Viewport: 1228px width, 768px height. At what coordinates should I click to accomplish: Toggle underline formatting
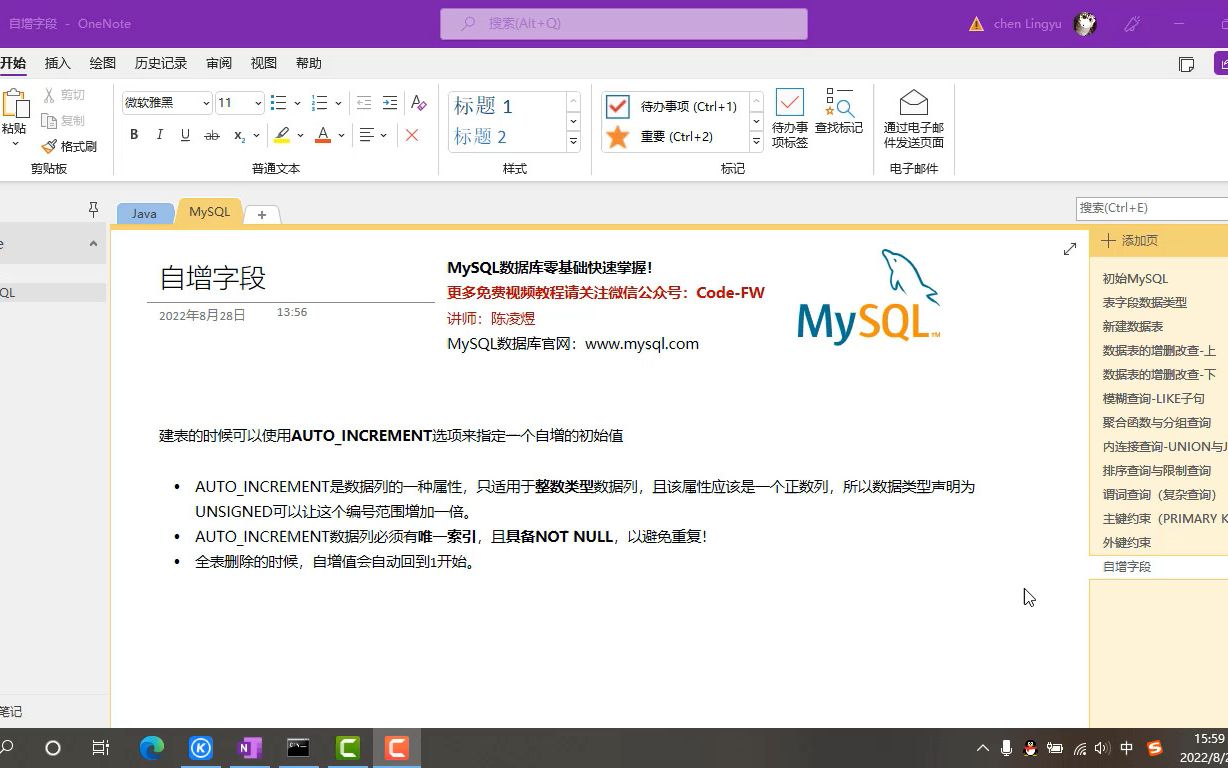click(x=185, y=135)
